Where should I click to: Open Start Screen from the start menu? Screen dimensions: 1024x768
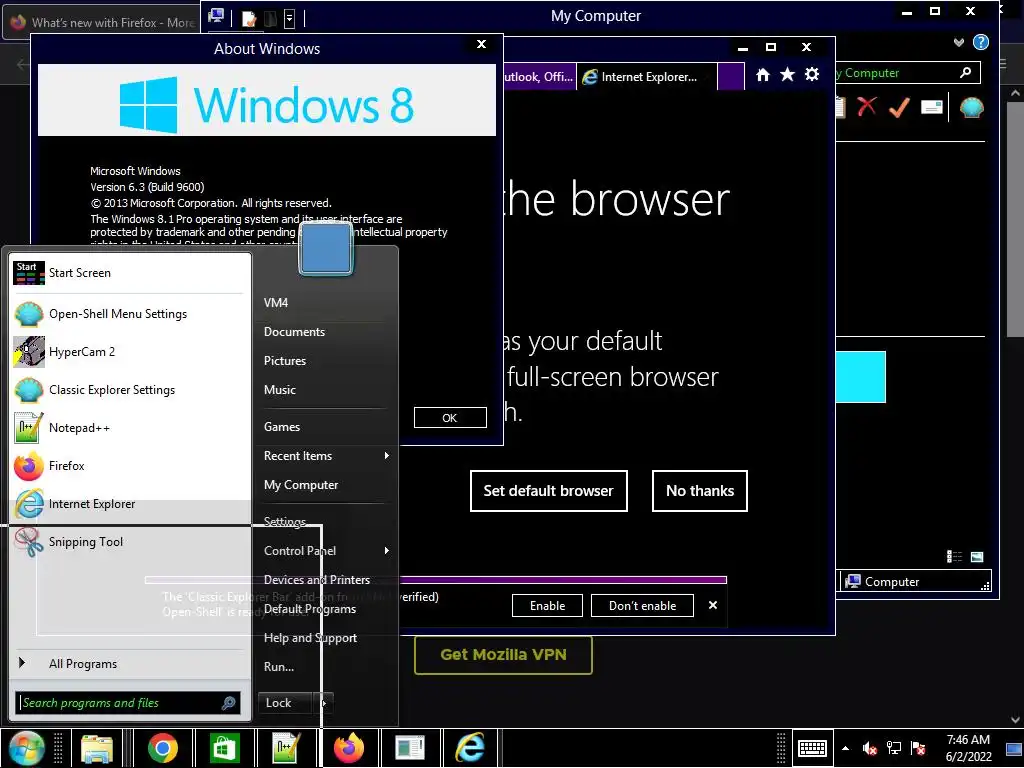(131, 273)
